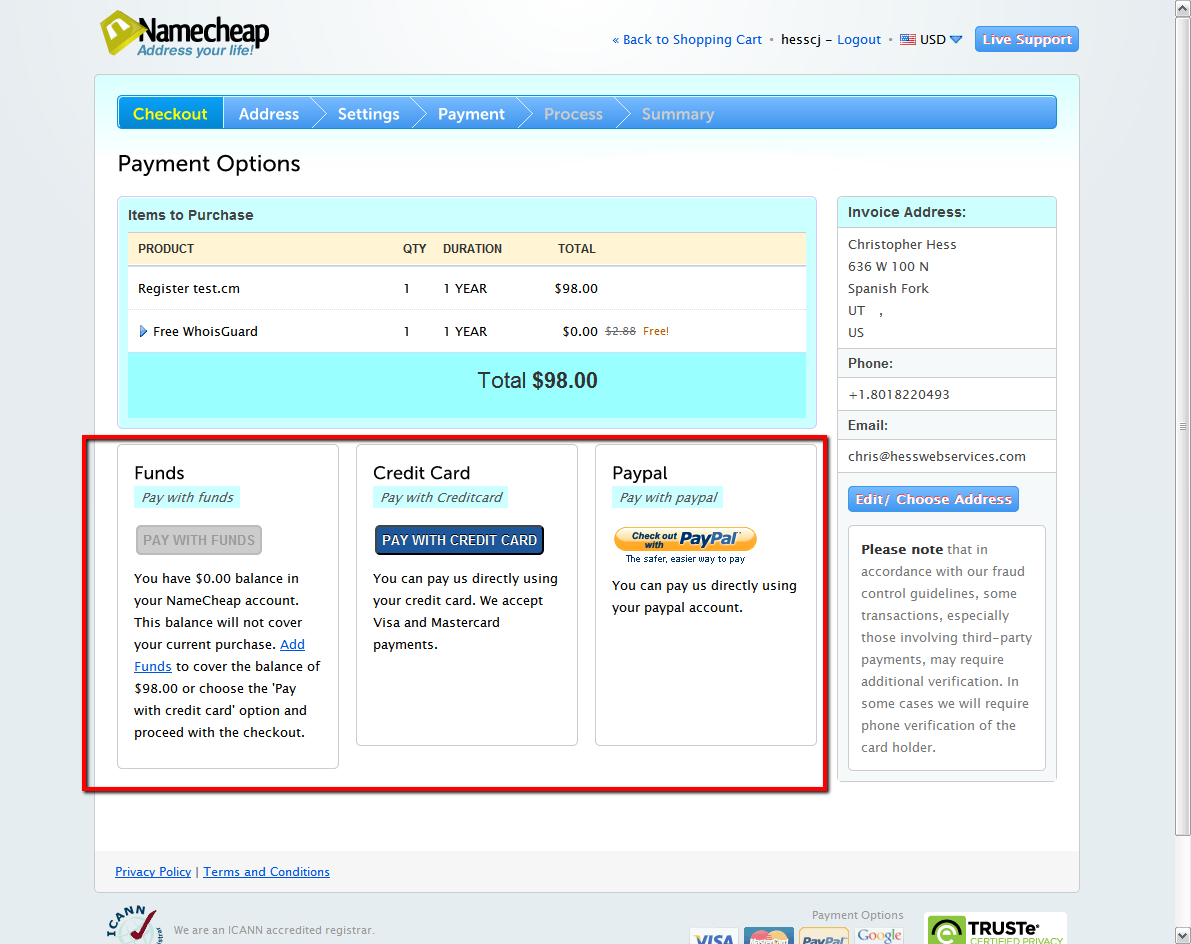1191x944 pixels.
Task: Click the 'Items to Purchase' heading
Action: pyautogui.click(x=191, y=215)
